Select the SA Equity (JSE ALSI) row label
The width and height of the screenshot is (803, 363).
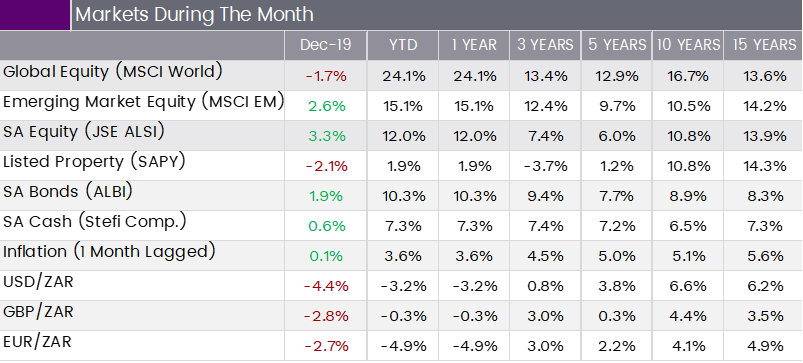84,132
